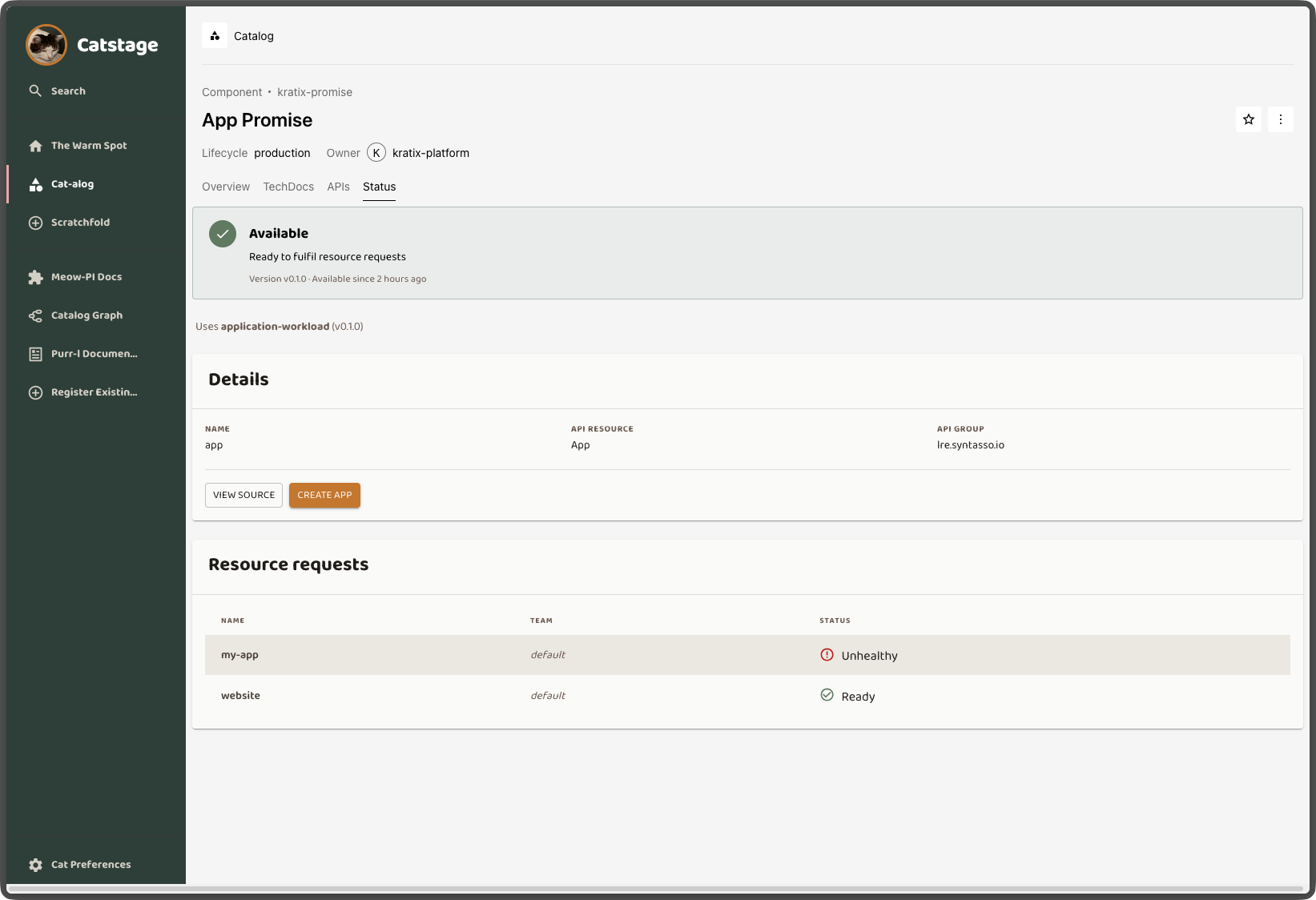Click the NAME column header in requests
This screenshot has width=1316, height=900.
pyautogui.click(x=232, y=621)
